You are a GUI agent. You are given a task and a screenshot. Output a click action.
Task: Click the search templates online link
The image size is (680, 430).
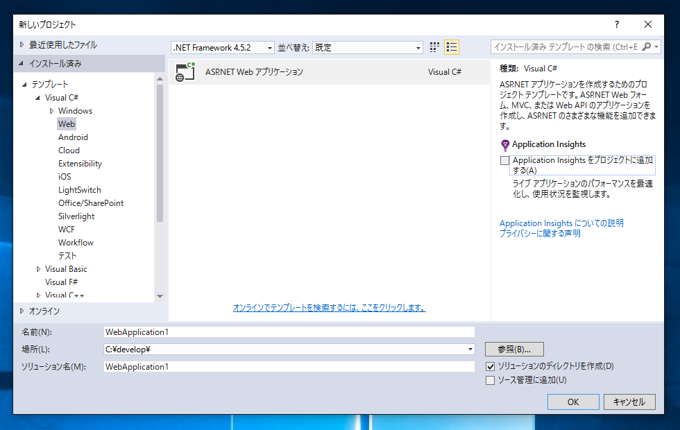click(x=329, y=308)
